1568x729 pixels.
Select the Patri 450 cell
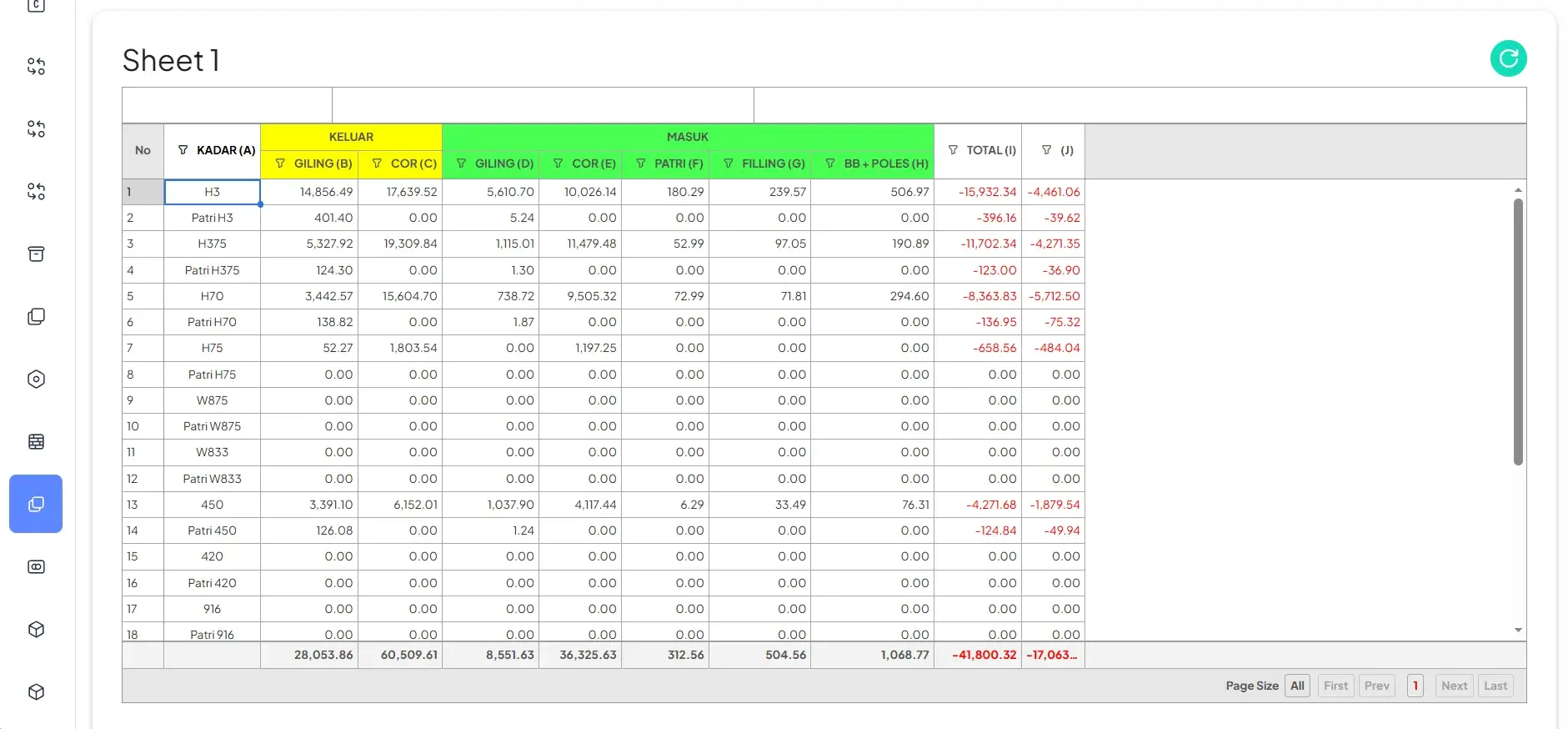pos(213,530)
